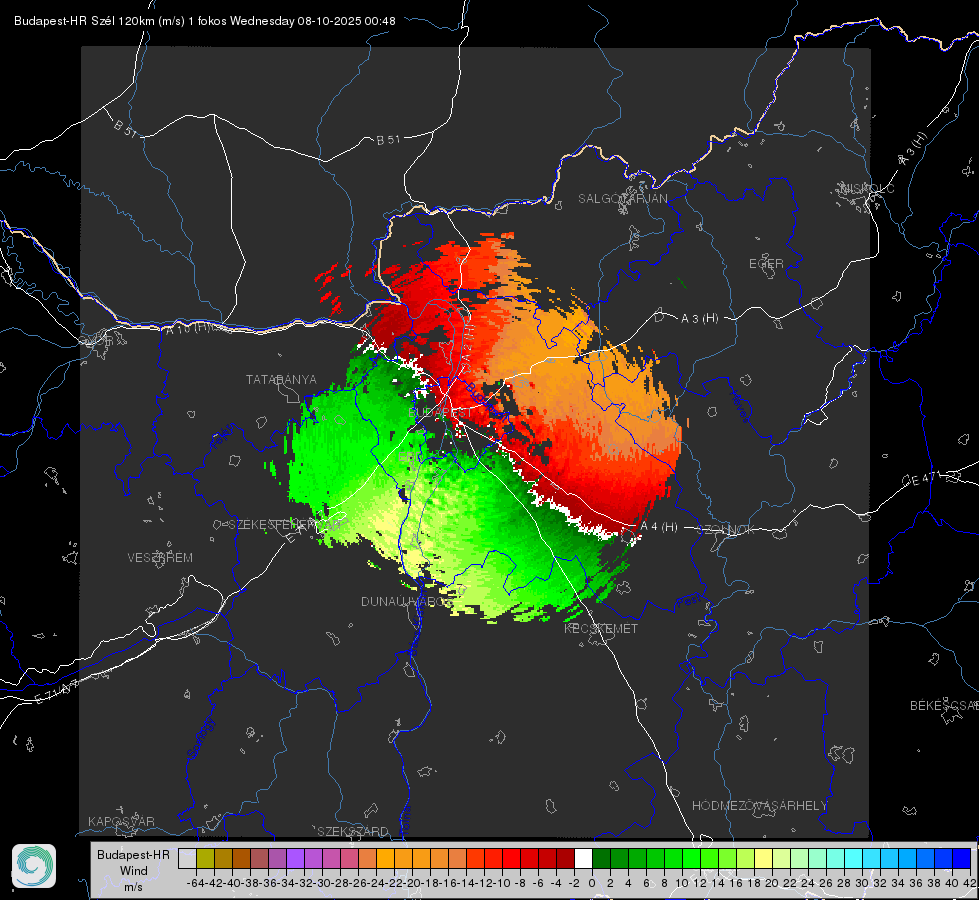Viewport: 979px width, 900px height.
Task: Click the VESZPRÉM city label
Action: (x=160, y=558)
